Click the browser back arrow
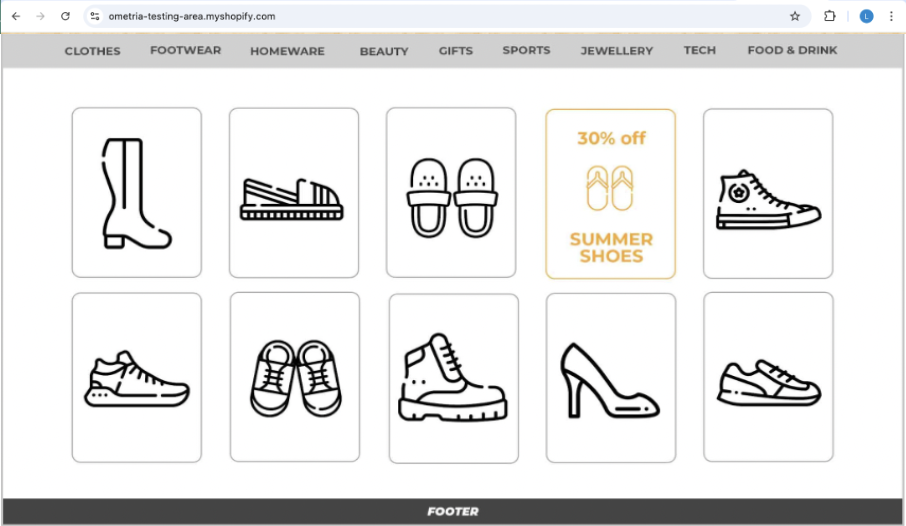Viewport: 906px width, 526px height. (16, 16)
